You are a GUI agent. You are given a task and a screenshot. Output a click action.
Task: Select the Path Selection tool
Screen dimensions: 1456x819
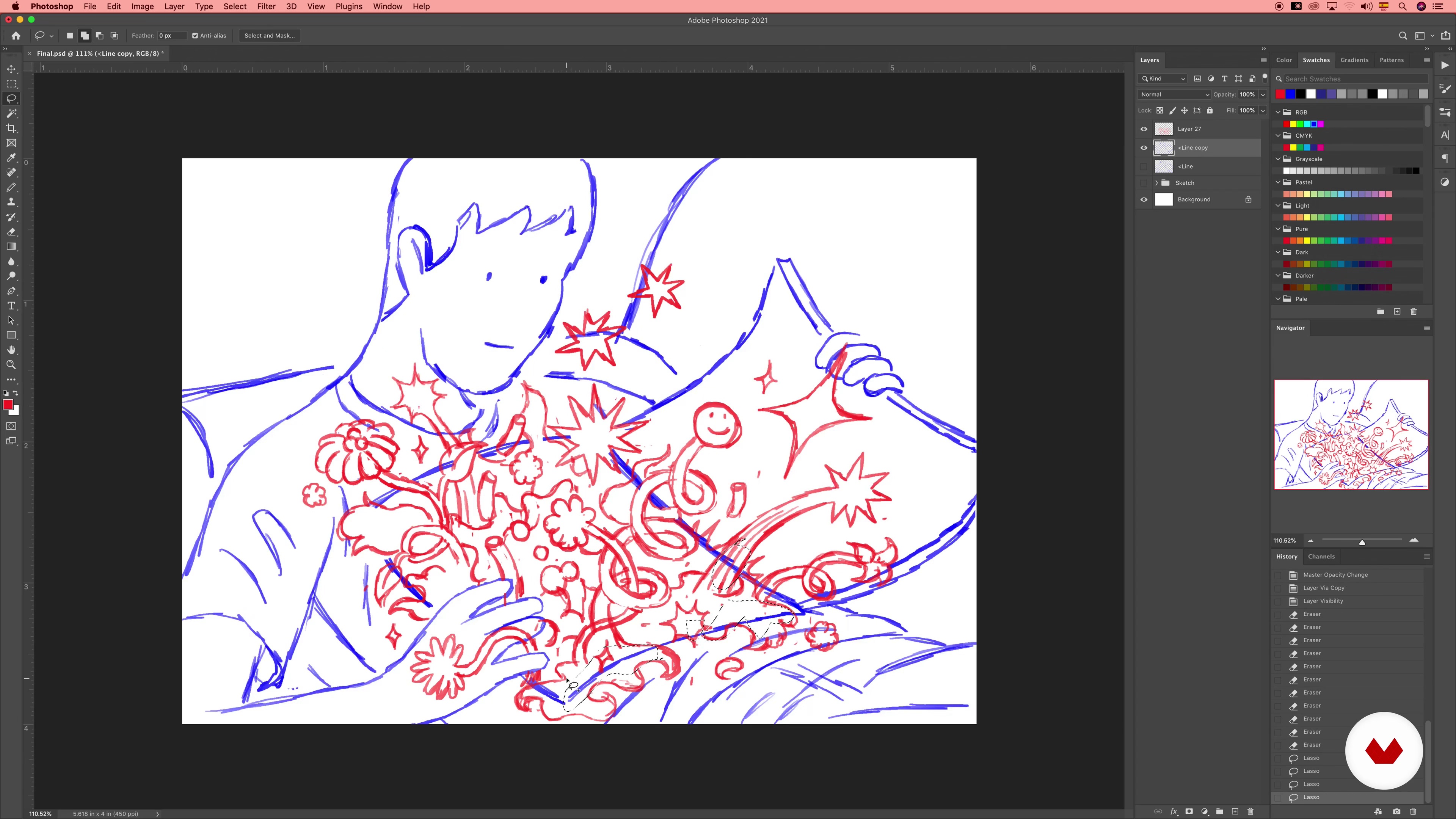11,320
